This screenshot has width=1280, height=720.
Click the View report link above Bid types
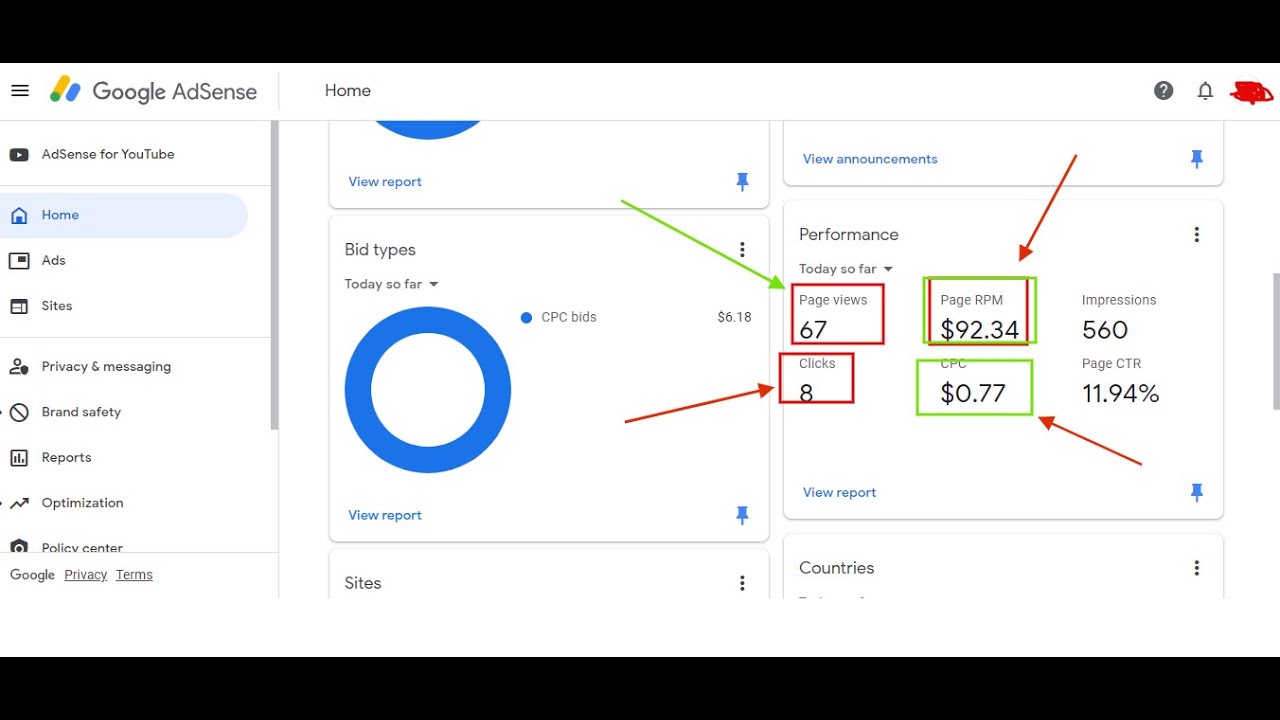[x=385, y=182]
